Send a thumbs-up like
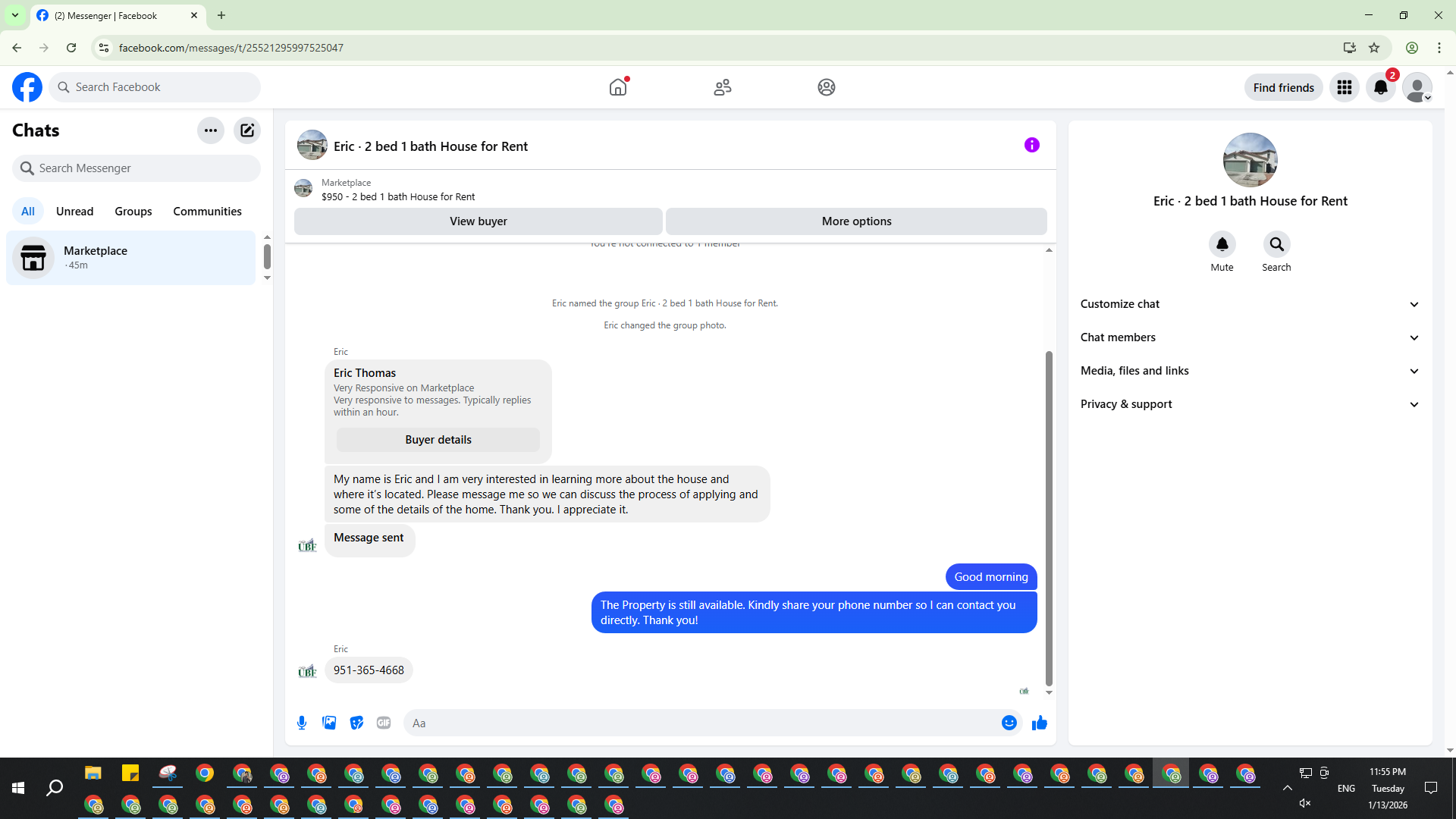The width and height of the screenshot is (1456, 819). pos(1039,723)
